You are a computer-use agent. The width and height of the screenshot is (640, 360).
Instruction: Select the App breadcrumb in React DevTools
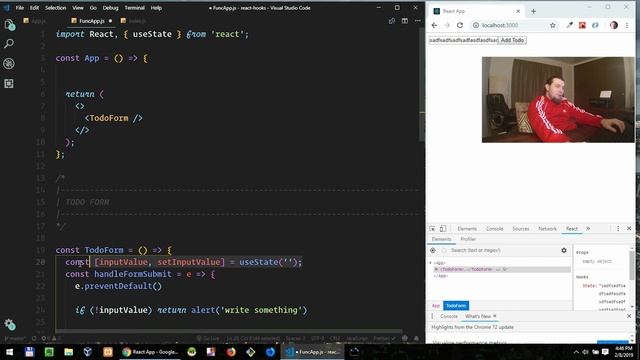coord(436,306)
